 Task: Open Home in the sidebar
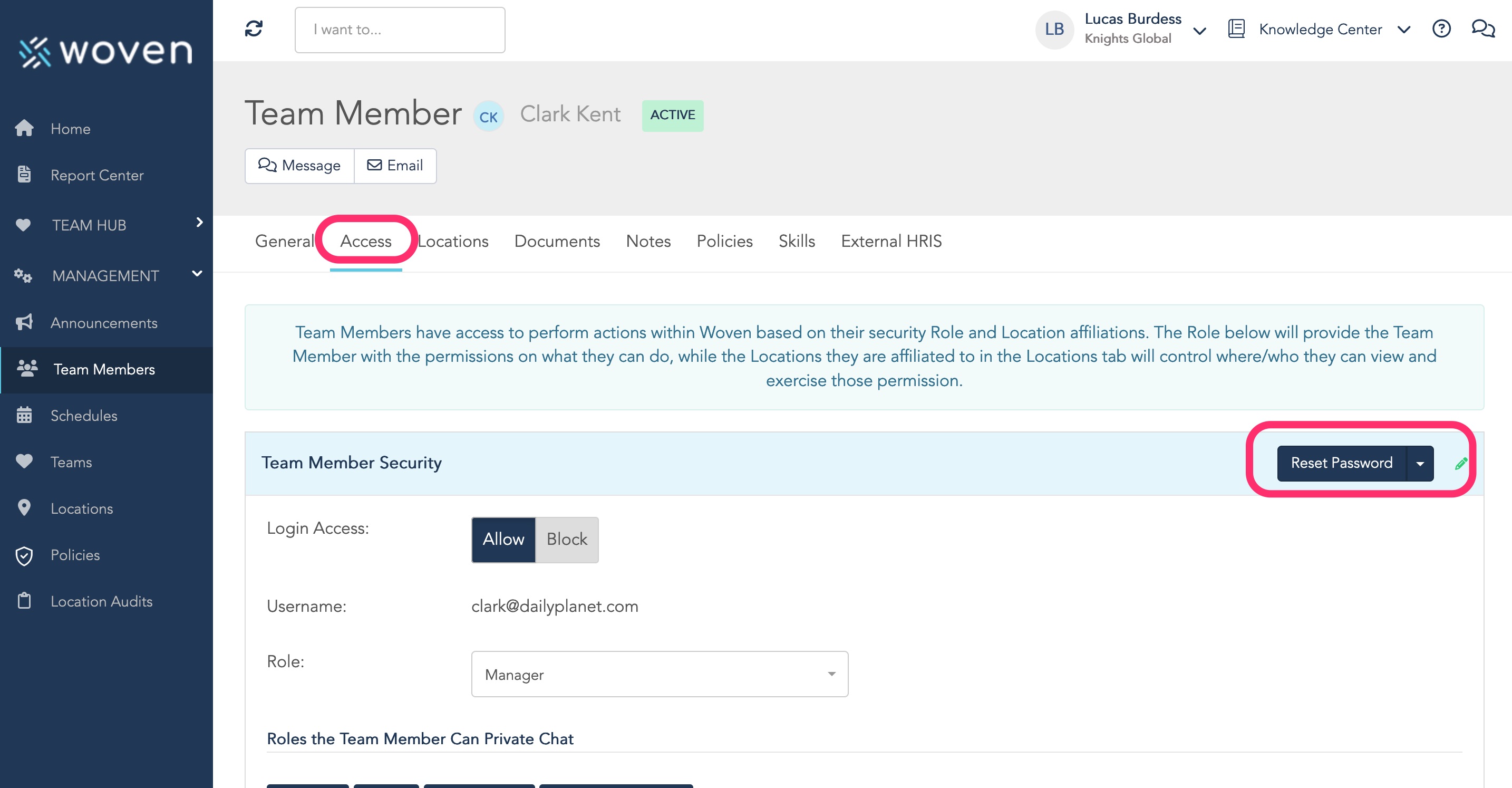point(106,128)
